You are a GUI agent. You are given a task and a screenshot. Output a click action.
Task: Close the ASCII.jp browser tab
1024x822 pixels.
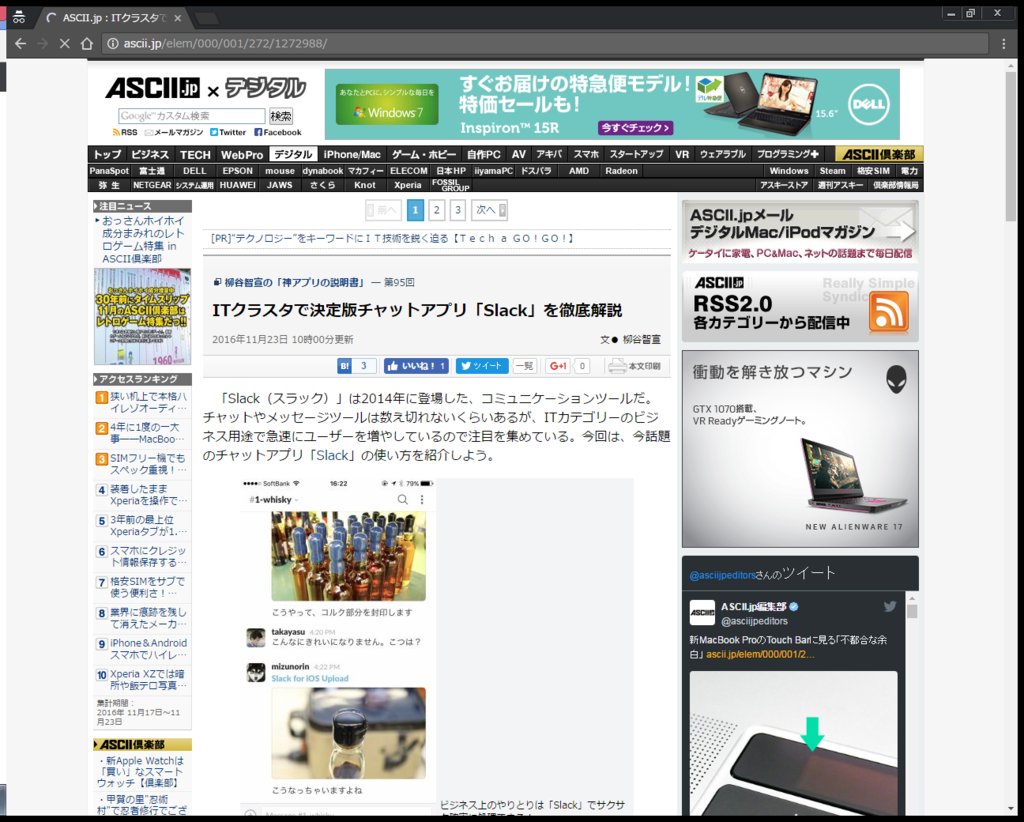click(177, 18)
